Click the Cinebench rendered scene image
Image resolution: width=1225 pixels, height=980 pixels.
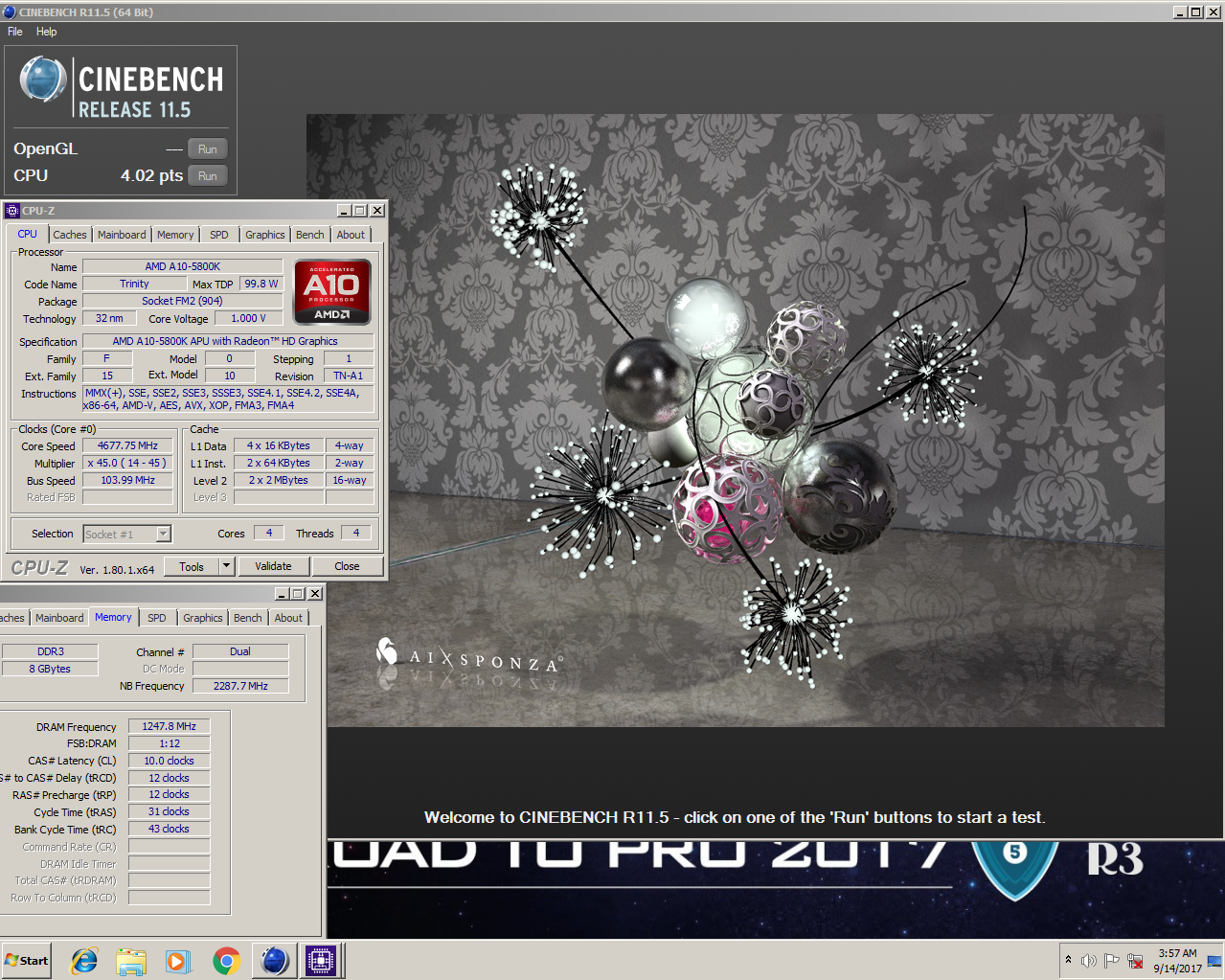pyautogui.click(x=735, y=421)
